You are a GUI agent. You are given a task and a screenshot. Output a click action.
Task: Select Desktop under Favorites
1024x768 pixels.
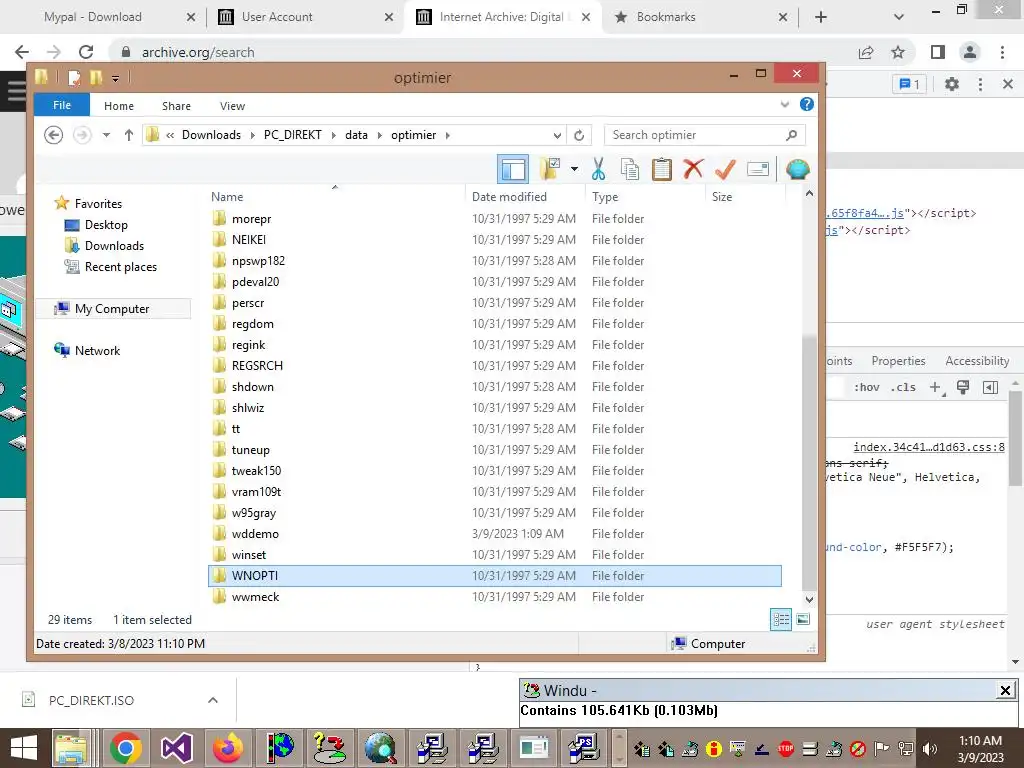106,225
